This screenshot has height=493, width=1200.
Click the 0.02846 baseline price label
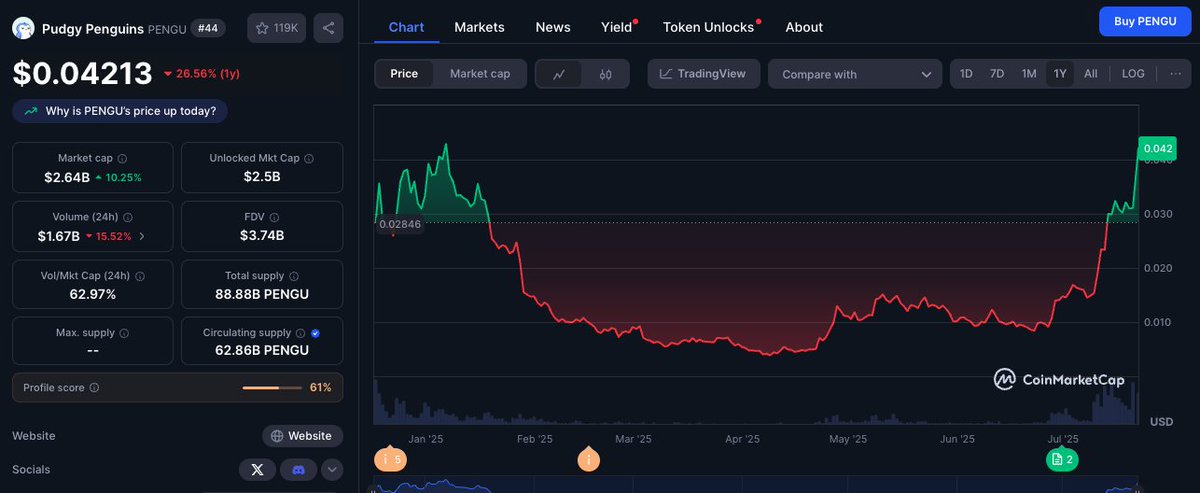pos(400,224)
